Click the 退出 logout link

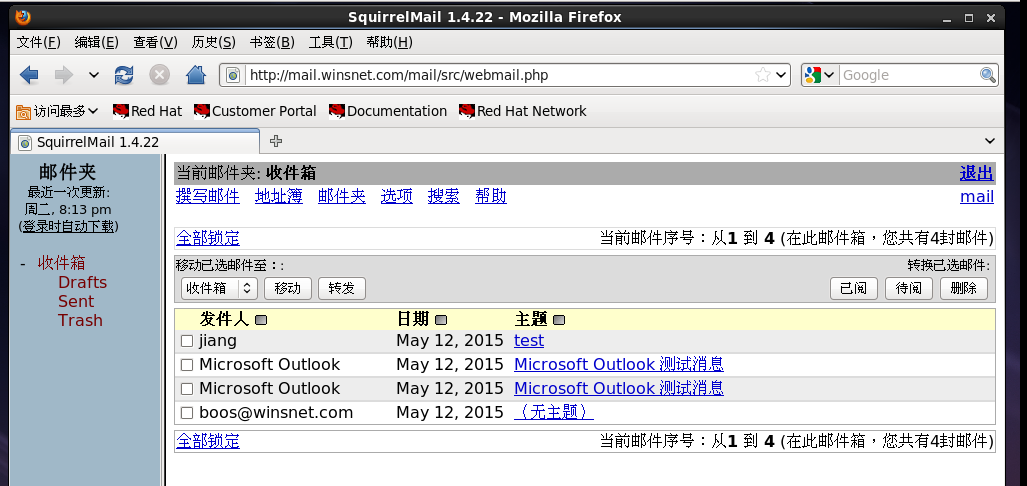click(977, 174)
